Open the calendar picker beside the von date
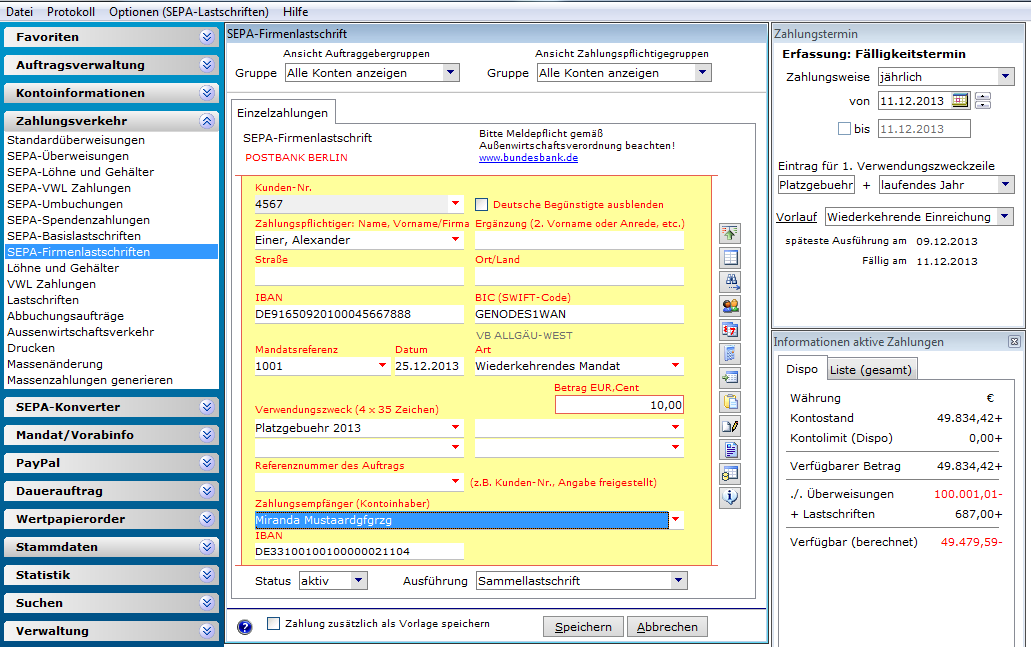 pyautogui.click(x=960, y=101)
